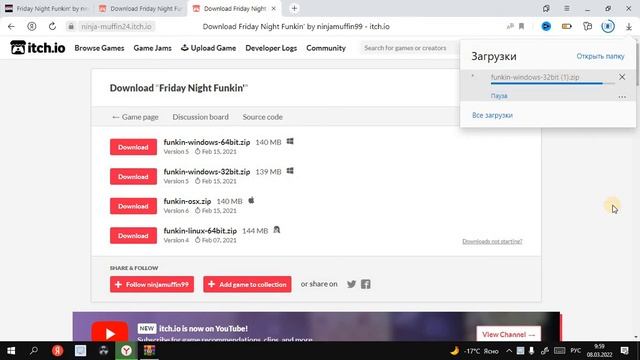
Task: Pause the download with Пауза
Action: click(499, 96)
